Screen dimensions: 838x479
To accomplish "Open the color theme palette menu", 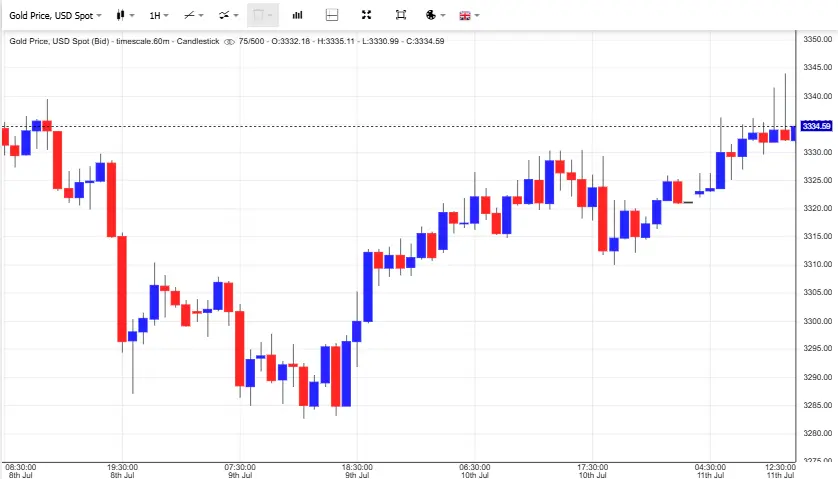I will pos(433,15).
